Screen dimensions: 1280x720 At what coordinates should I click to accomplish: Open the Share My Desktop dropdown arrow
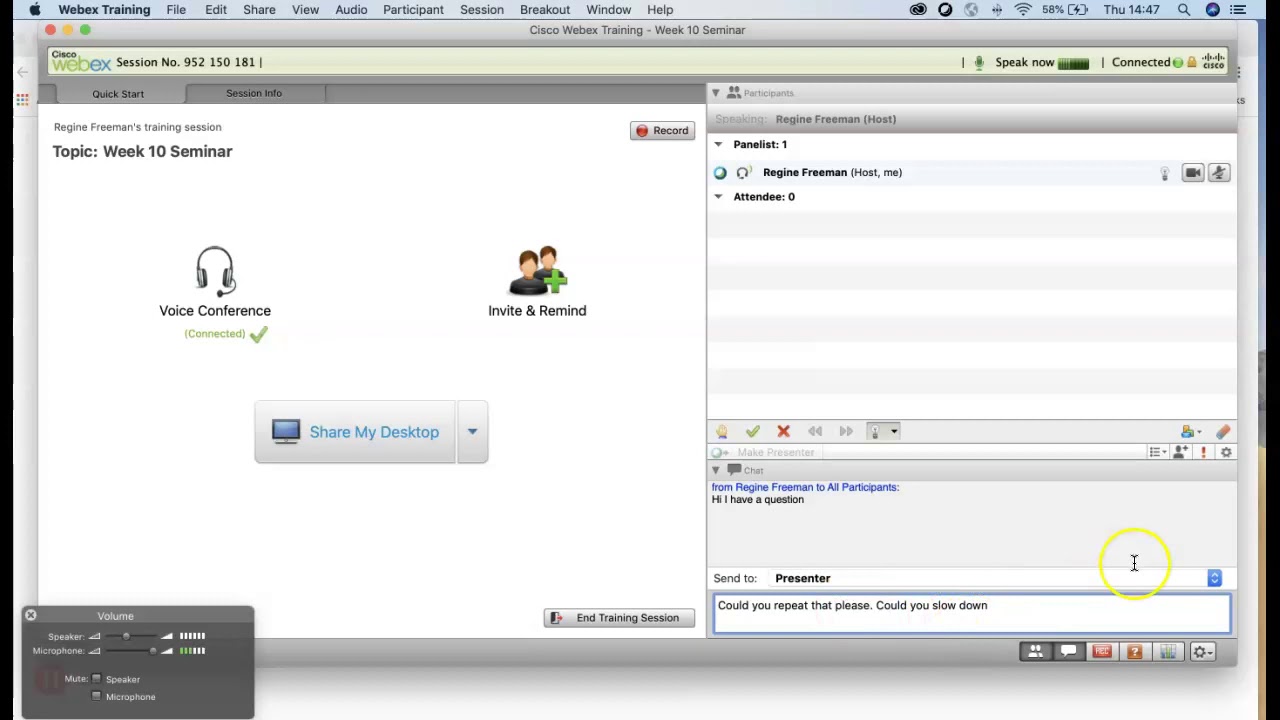coord(472,432)
